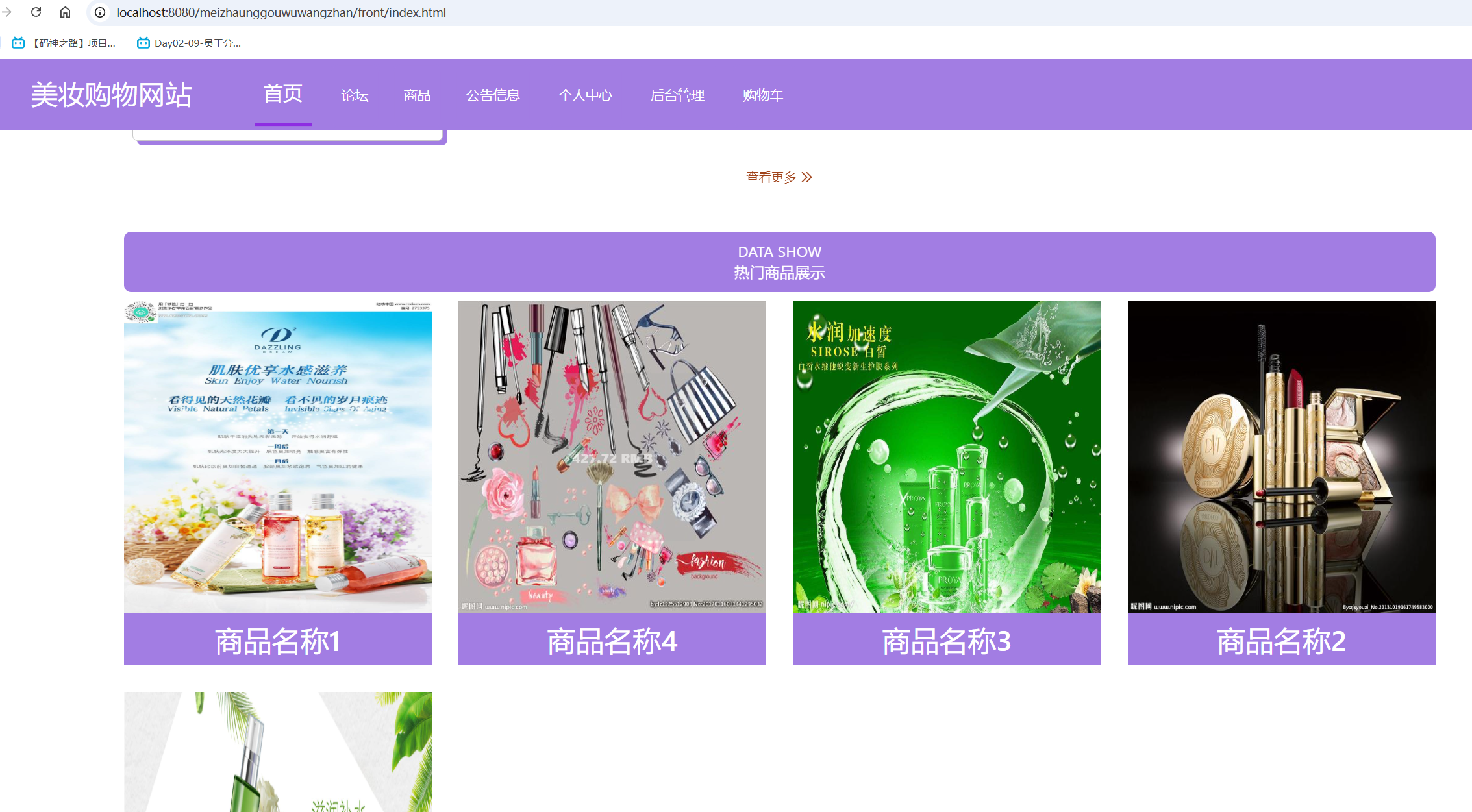Open the green Proya product image
Viewport: 1472px width, 812px height.
[947, 457]
